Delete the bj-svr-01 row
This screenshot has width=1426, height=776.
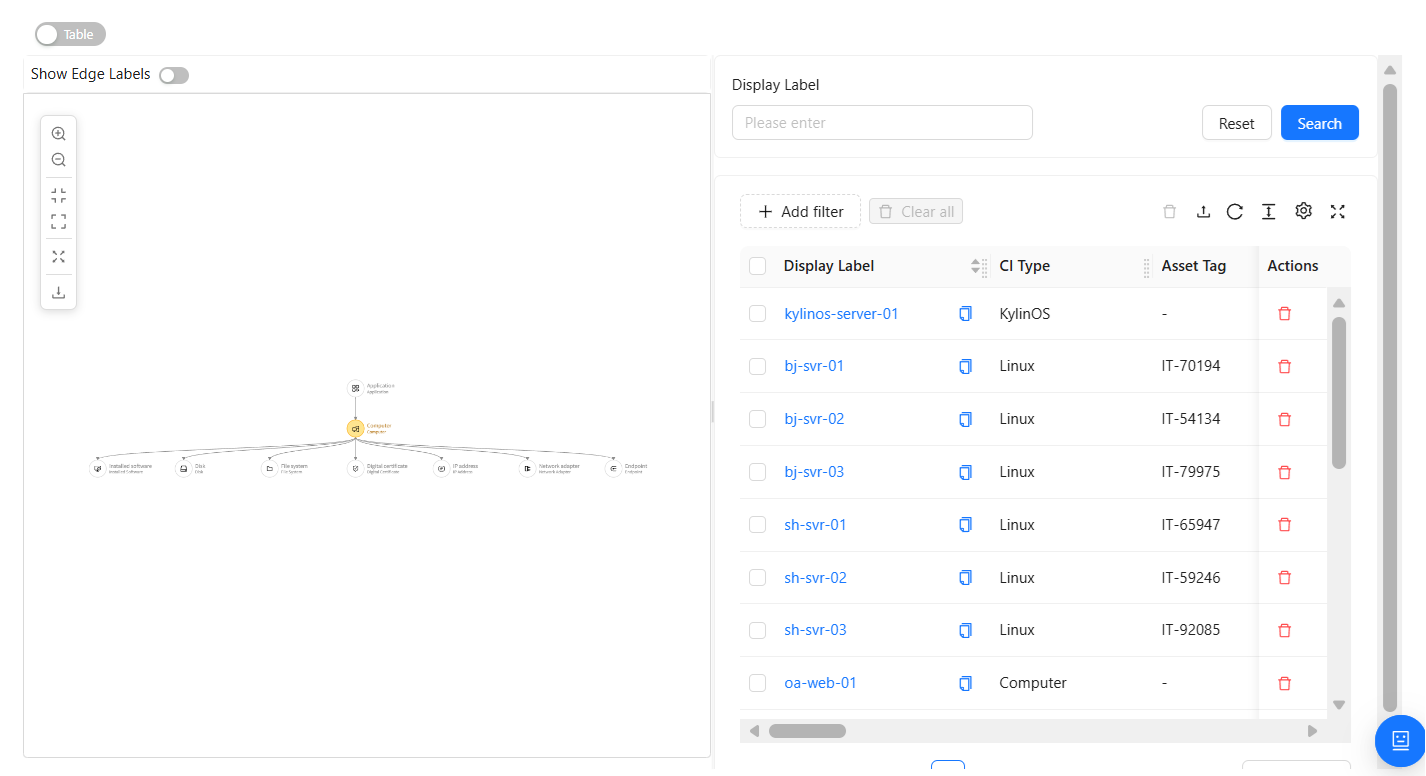pos(1285,366)
